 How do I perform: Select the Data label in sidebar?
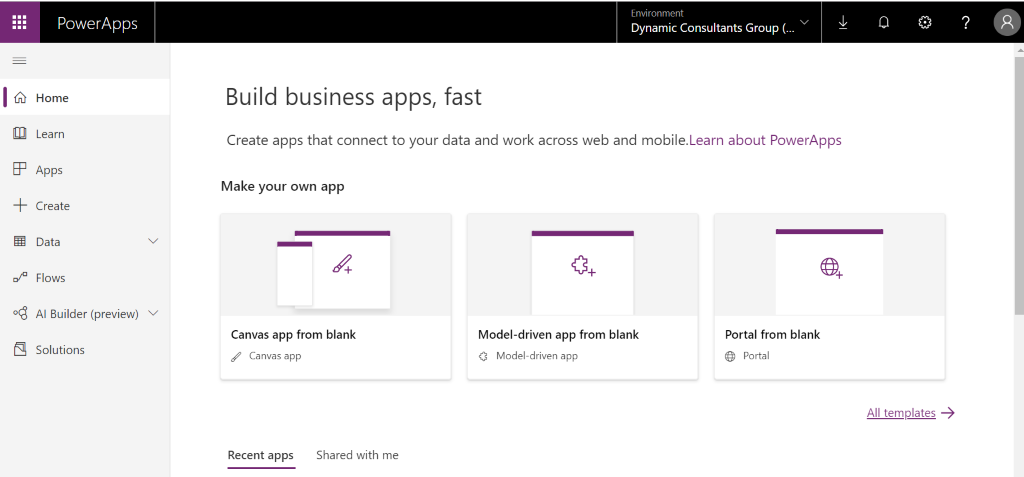point(48,242)
